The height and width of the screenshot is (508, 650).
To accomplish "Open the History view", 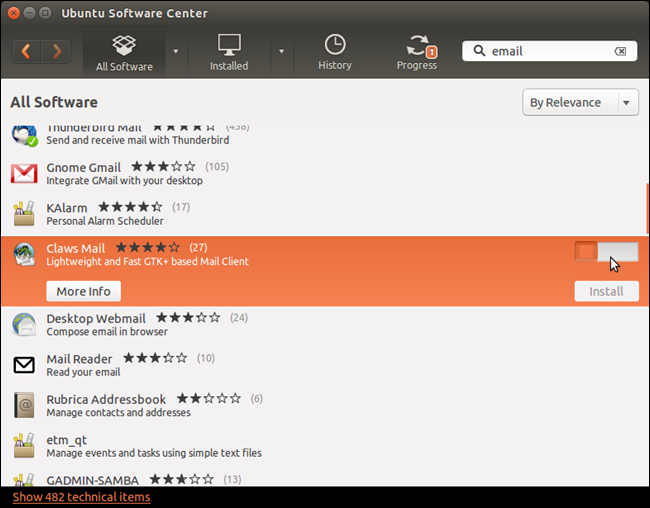I will [335, 52].
